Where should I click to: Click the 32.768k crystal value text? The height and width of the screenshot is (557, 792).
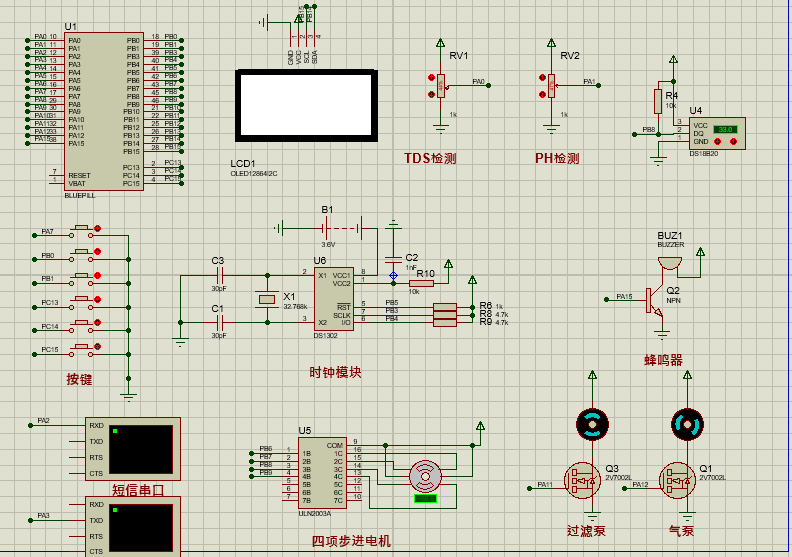click(295, 307)
